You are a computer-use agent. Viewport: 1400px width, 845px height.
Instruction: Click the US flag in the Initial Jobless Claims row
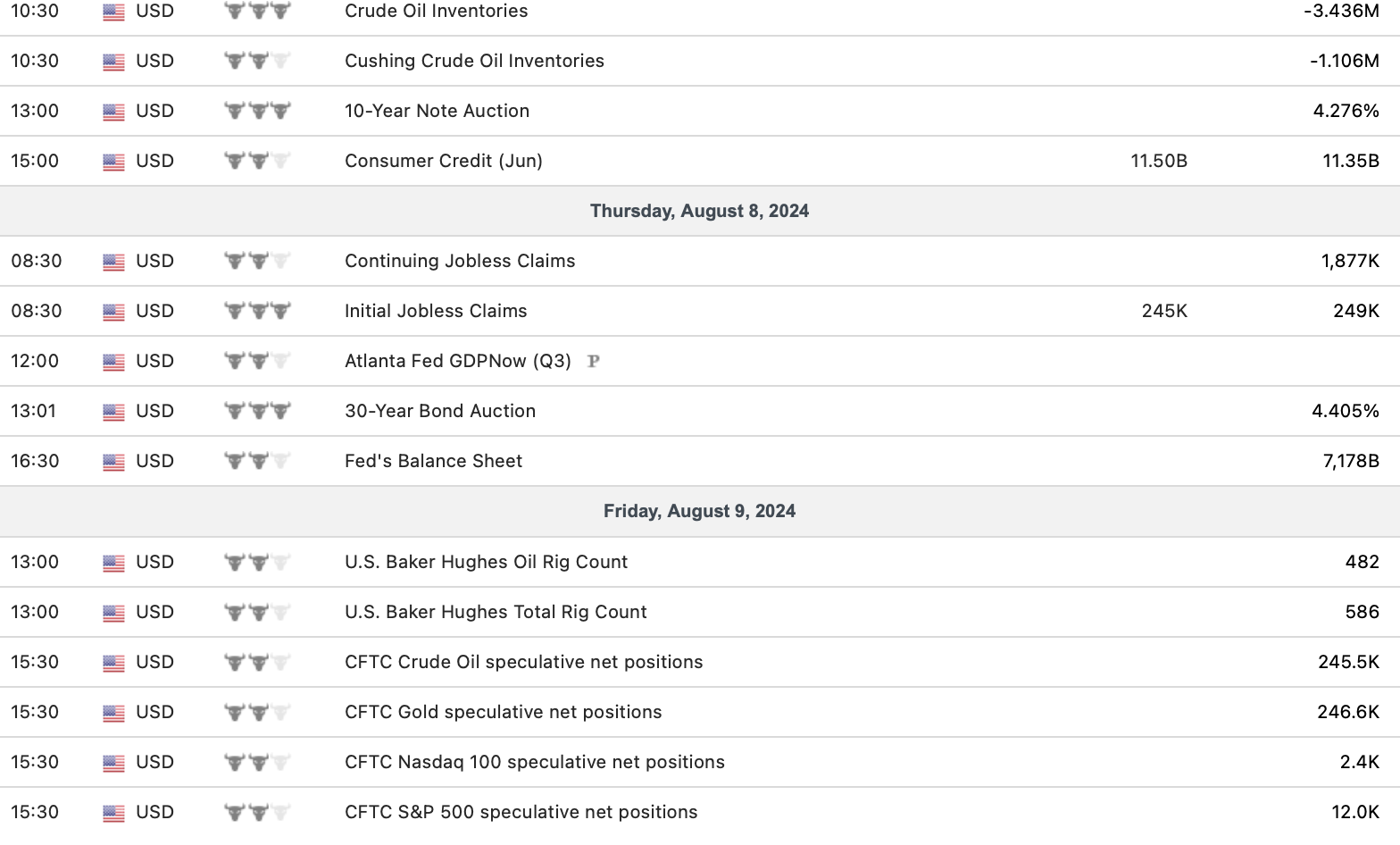113,312
